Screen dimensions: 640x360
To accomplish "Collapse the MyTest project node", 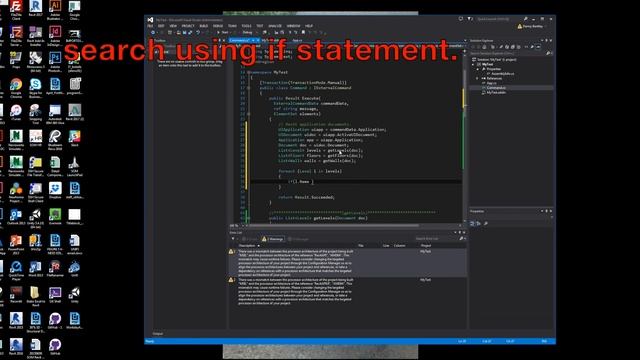I will (x=473, y=64).
